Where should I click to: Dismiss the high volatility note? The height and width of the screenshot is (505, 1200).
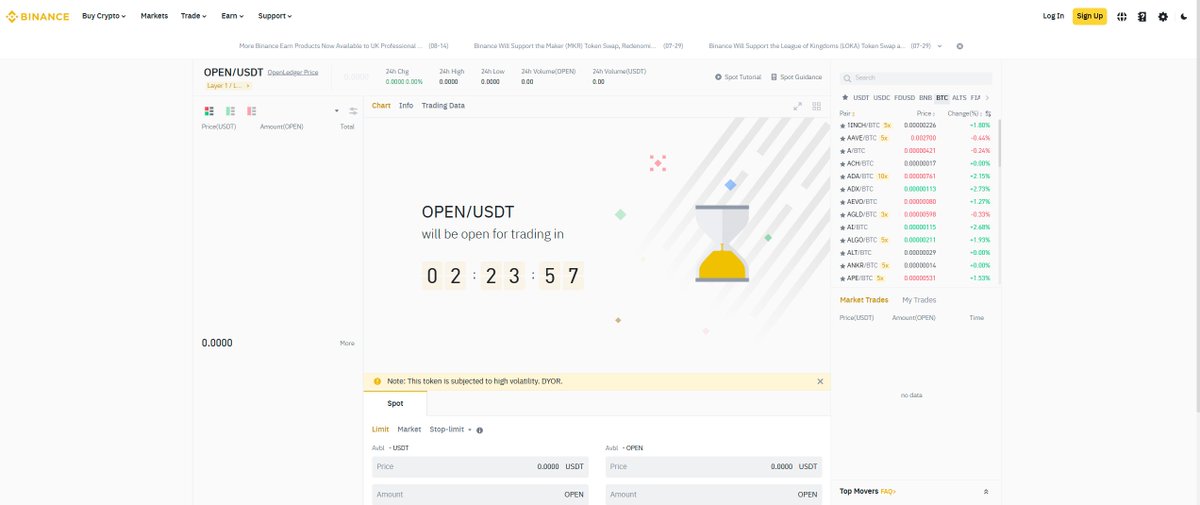820,381
